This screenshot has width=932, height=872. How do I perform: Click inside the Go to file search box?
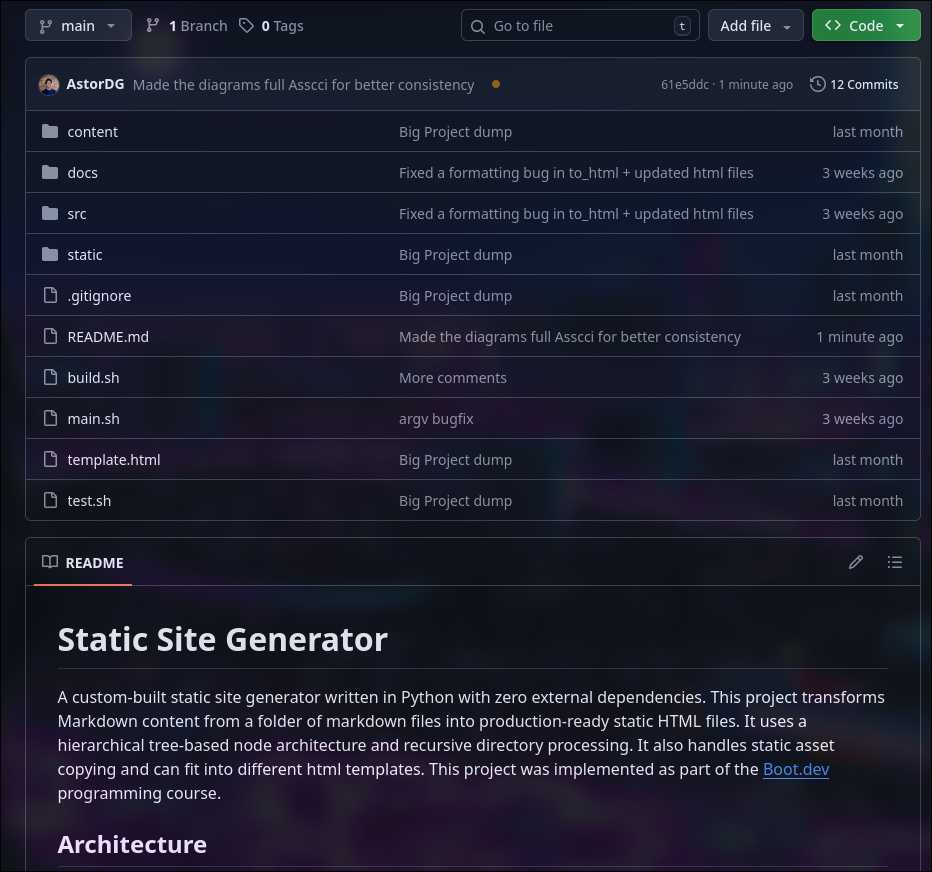[570, 25]
